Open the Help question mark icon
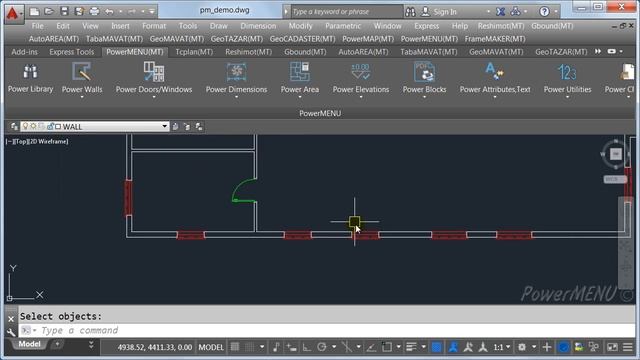640x360 pixels. pos(544,12)
